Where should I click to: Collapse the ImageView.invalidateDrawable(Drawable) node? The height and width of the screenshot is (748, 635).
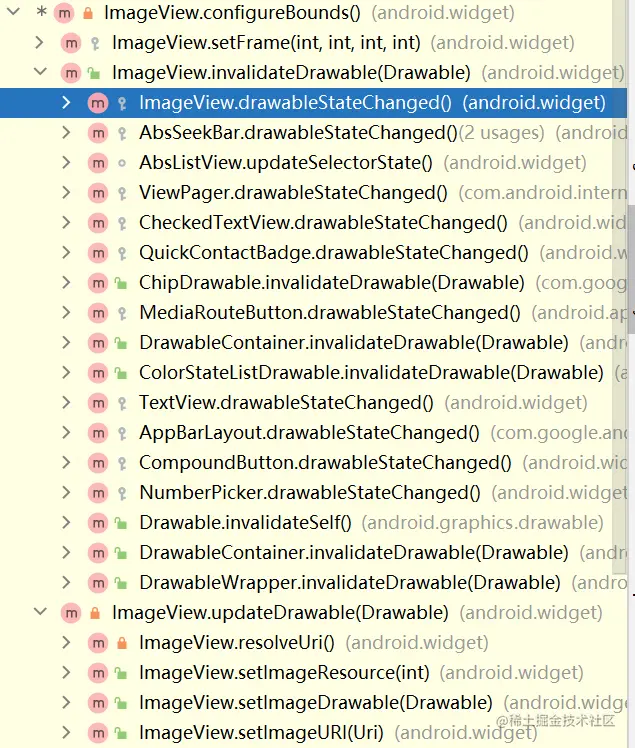(41, 73)
